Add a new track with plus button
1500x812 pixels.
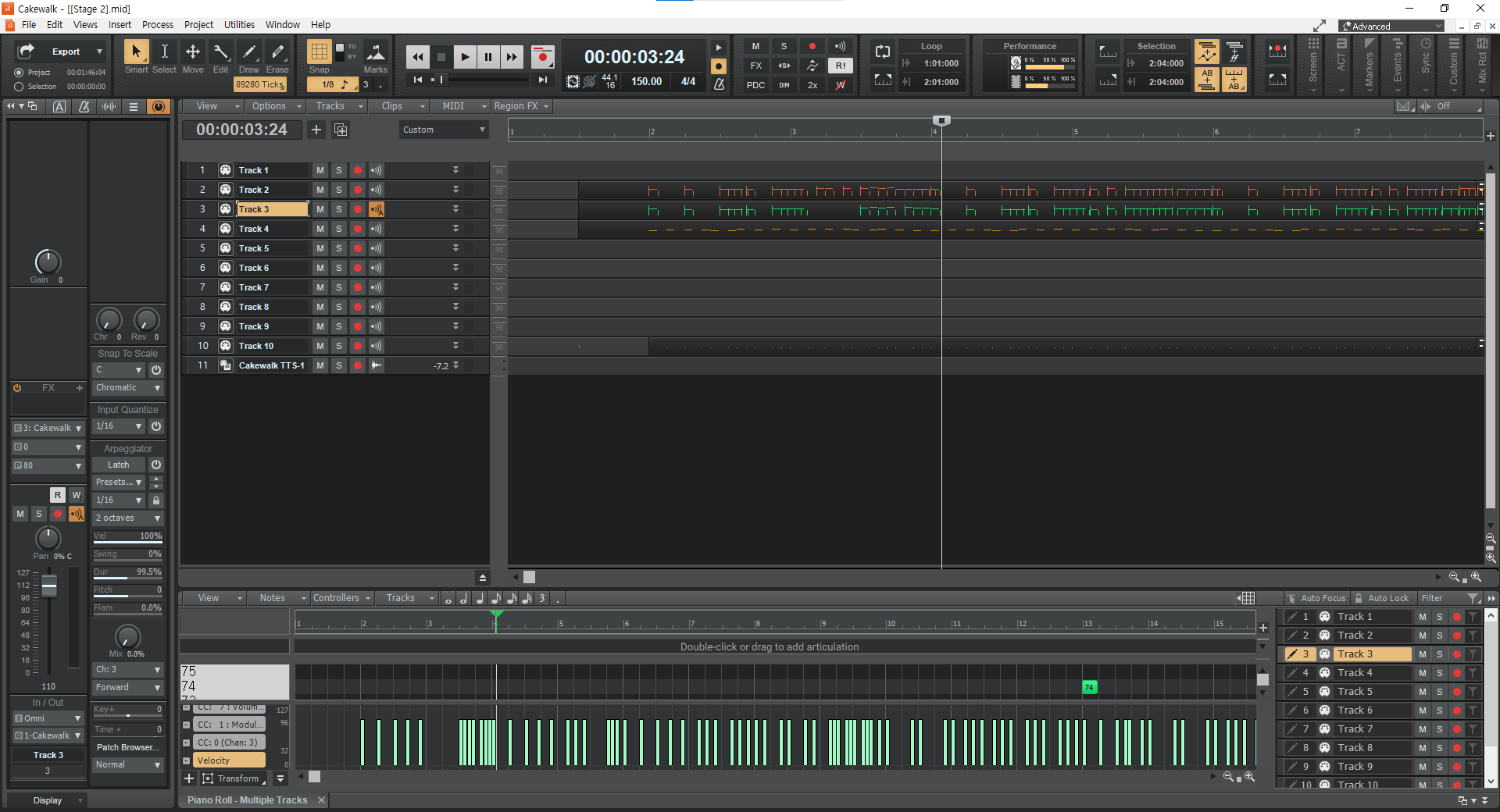316,130
